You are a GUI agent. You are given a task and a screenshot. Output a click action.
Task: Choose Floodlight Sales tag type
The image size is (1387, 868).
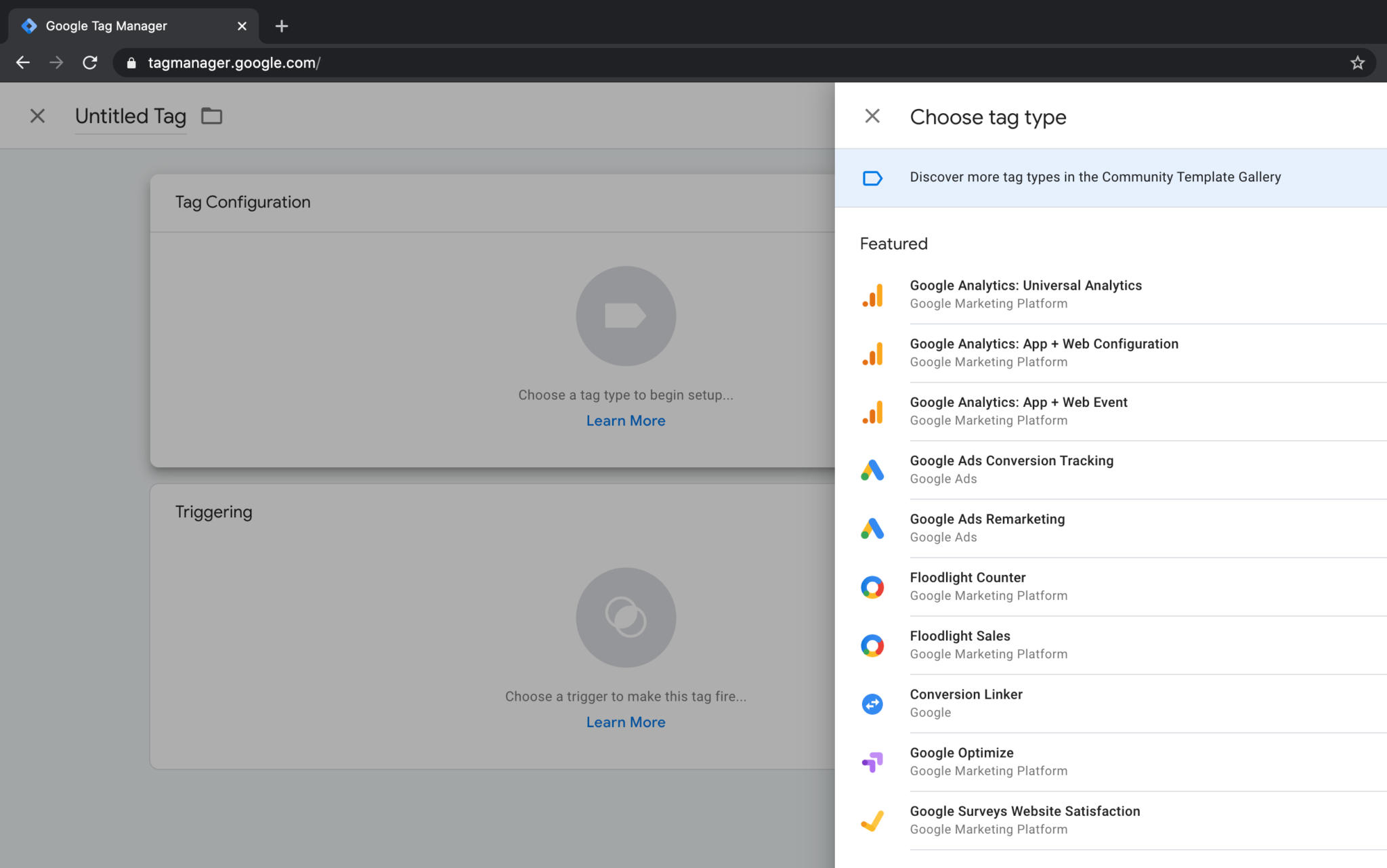point(960,636)
